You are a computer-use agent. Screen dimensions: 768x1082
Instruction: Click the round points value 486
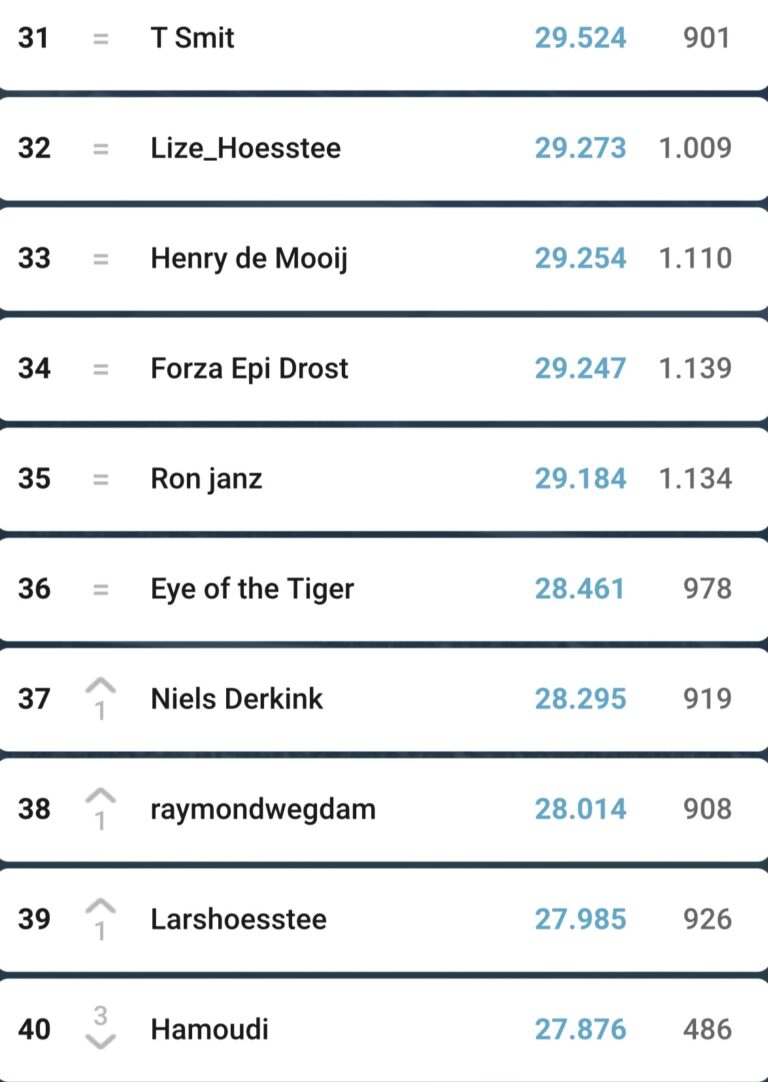tap(707, 1029)
